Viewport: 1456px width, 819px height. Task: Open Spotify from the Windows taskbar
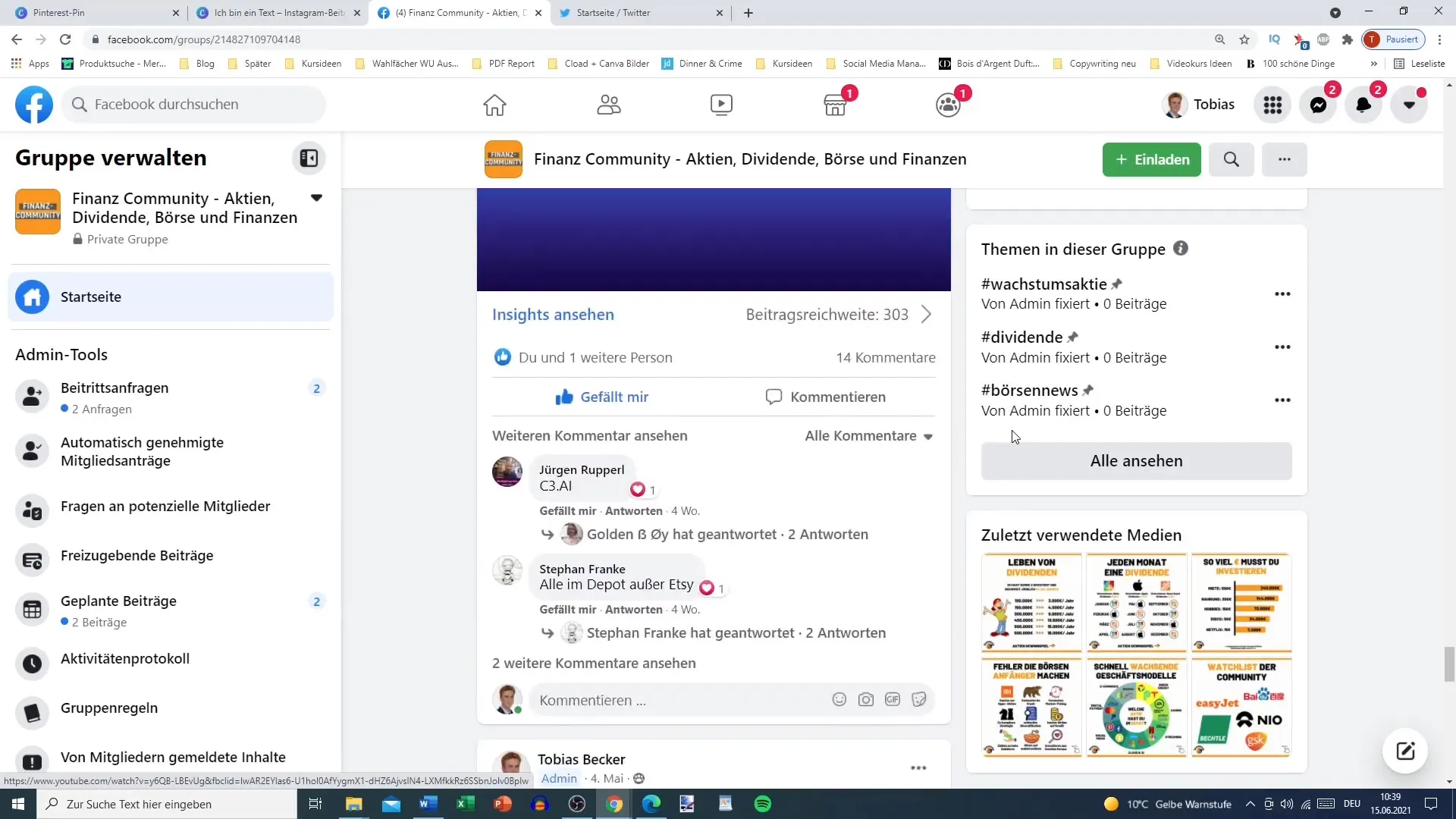click(762, 804)
